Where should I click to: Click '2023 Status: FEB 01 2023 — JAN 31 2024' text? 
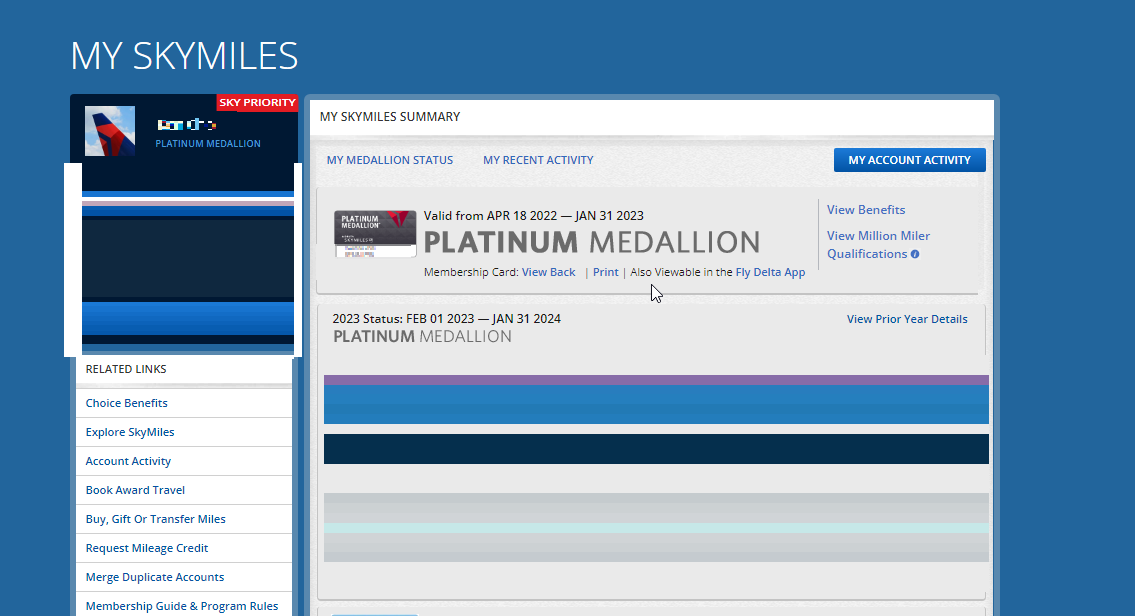point(447,318)
